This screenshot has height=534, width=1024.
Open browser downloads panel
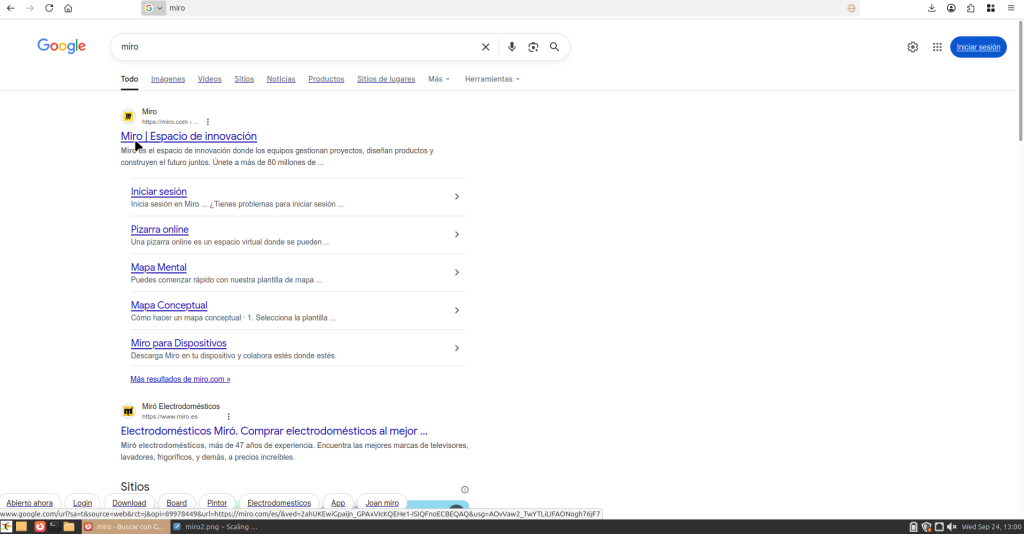tap(932, 8)
